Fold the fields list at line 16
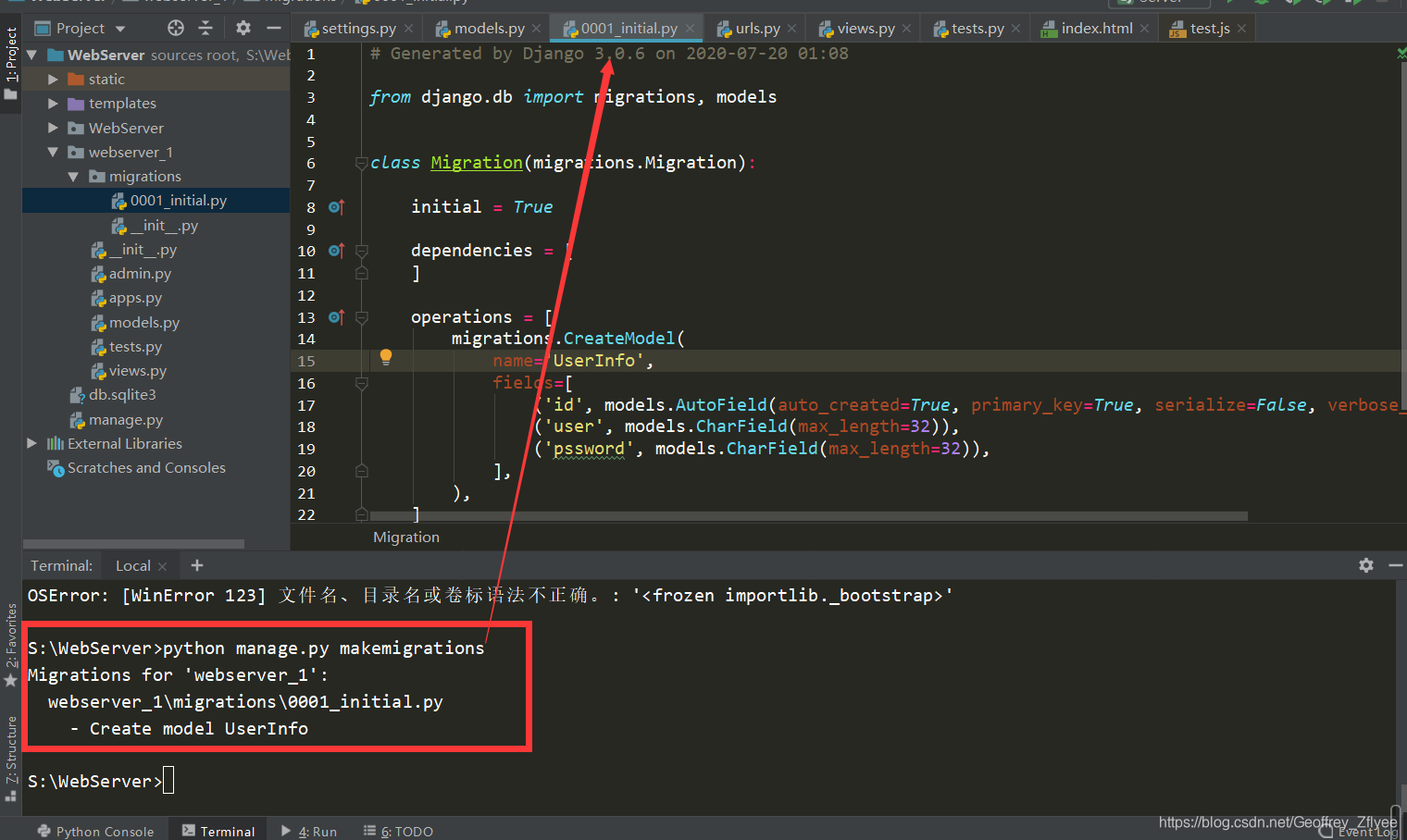The image size is (1407, 840). [x=361, y=383]
